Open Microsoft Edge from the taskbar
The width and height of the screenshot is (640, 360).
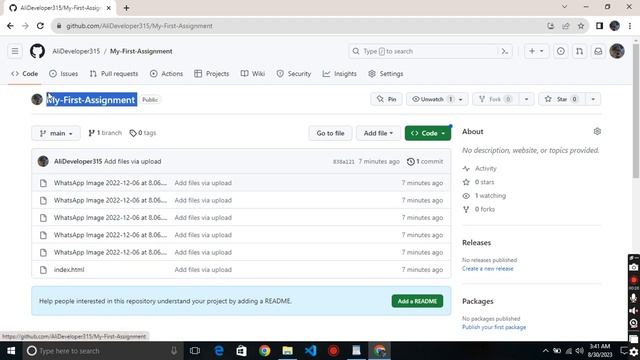(219, 351)
